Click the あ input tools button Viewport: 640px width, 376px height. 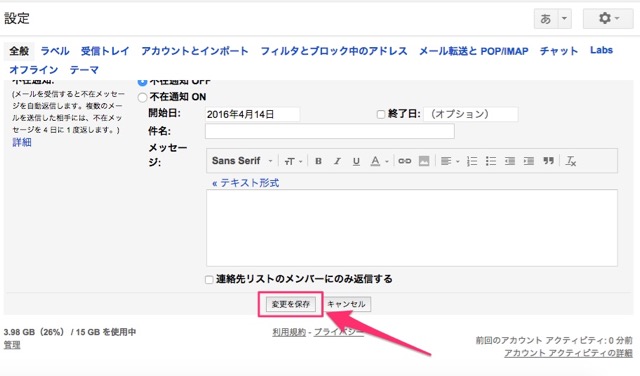(546, 19)
